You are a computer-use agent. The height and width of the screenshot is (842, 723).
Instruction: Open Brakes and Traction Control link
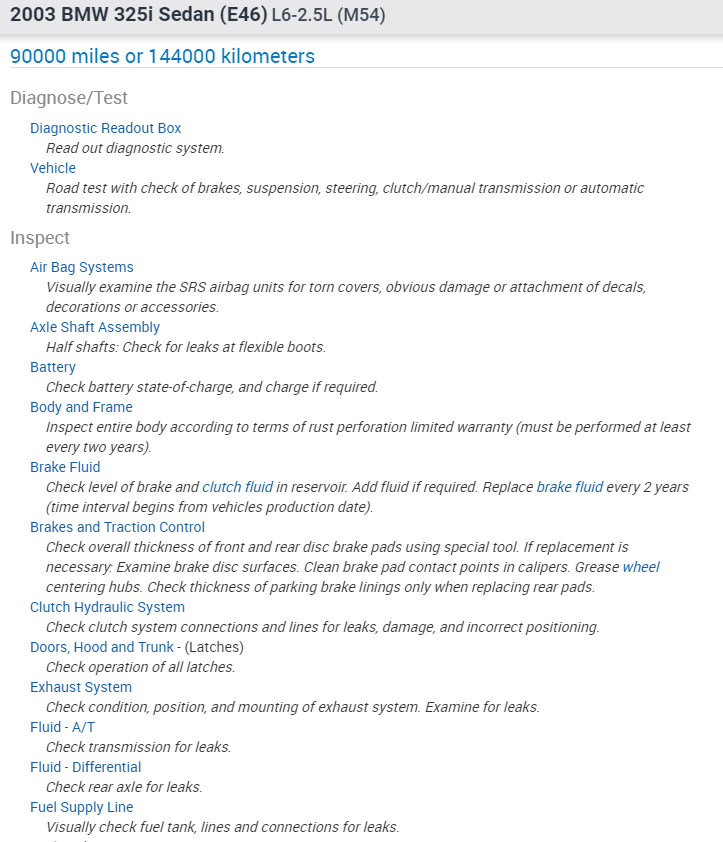click(117, 527)
